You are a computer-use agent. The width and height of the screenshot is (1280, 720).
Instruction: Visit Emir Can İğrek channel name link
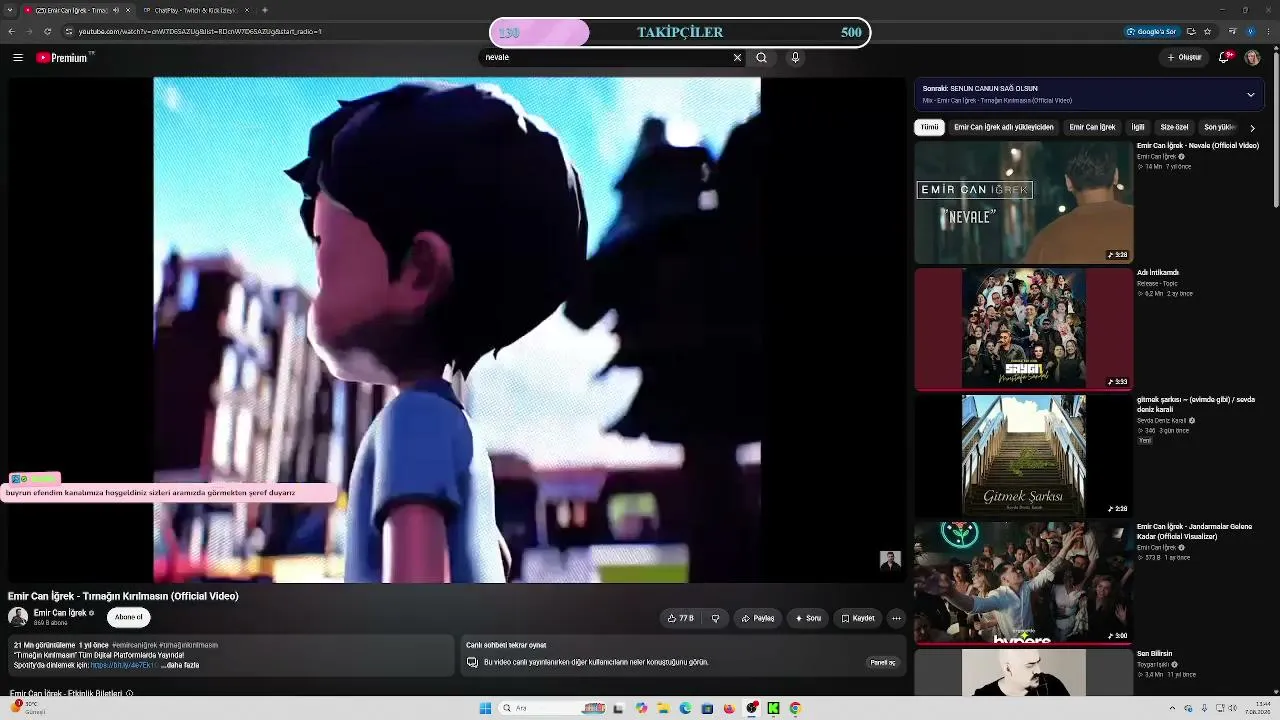[61, 613]
